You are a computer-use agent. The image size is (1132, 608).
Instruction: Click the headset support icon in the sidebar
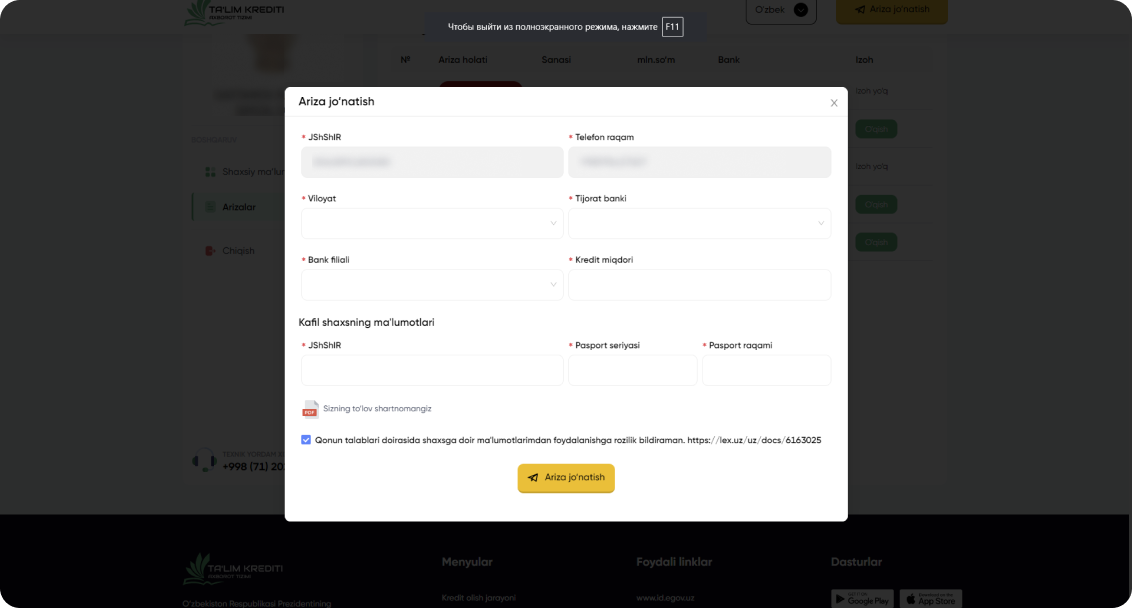204,460
